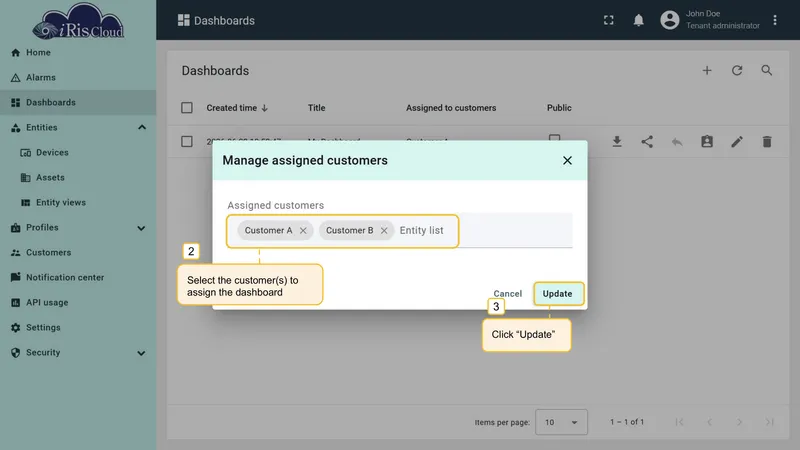This screenshot has width=800, height=450.
Task: Expand the Security section chevron
Action: [x=141, y=353]
